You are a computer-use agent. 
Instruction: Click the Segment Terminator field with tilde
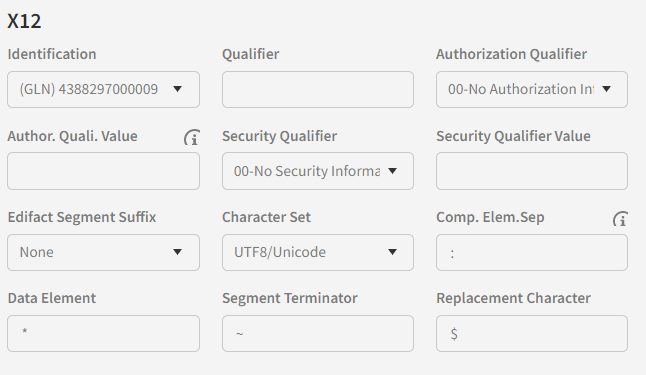318,333
